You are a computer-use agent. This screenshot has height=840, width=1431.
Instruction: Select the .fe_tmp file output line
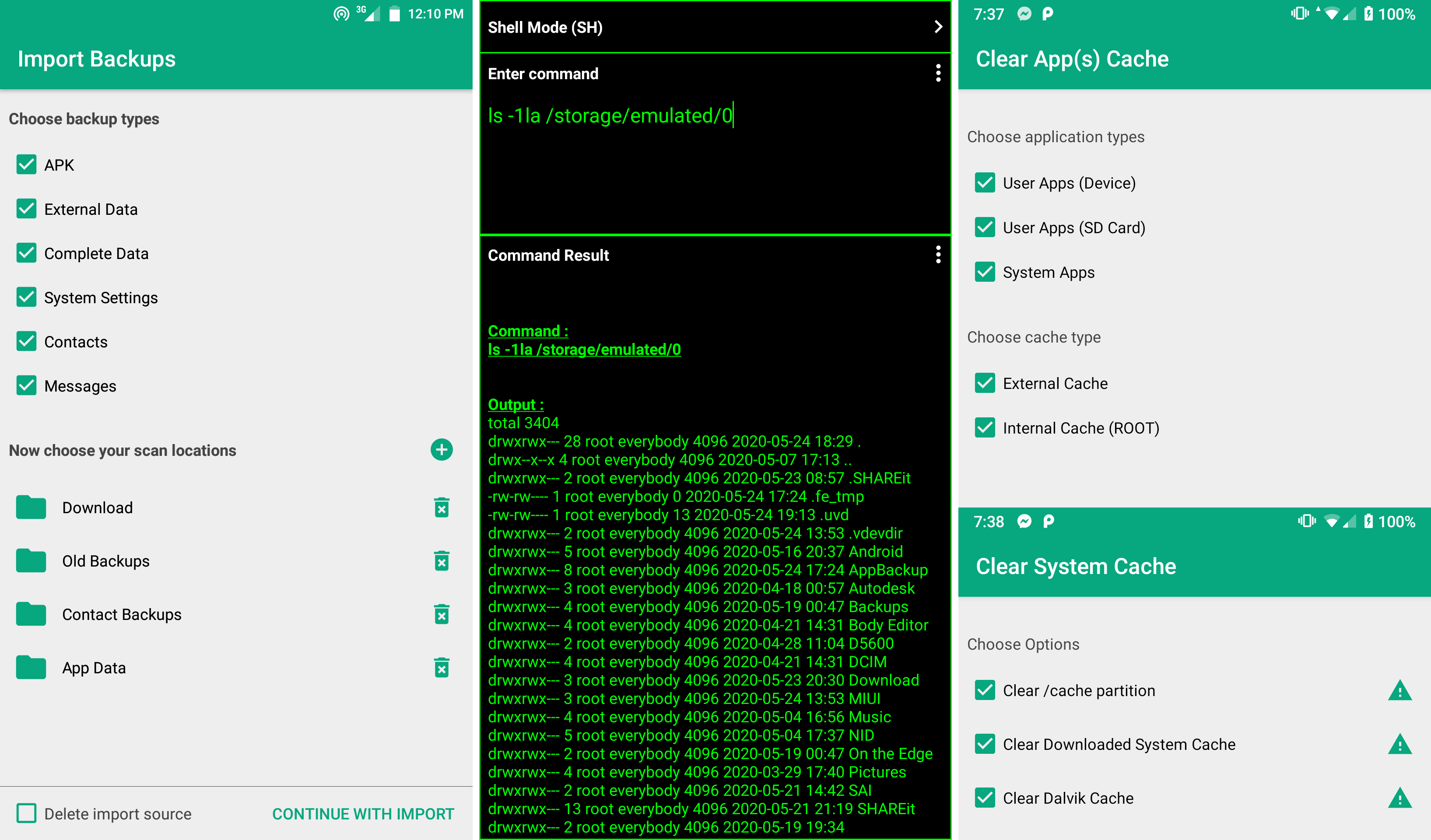pos(676,497)
